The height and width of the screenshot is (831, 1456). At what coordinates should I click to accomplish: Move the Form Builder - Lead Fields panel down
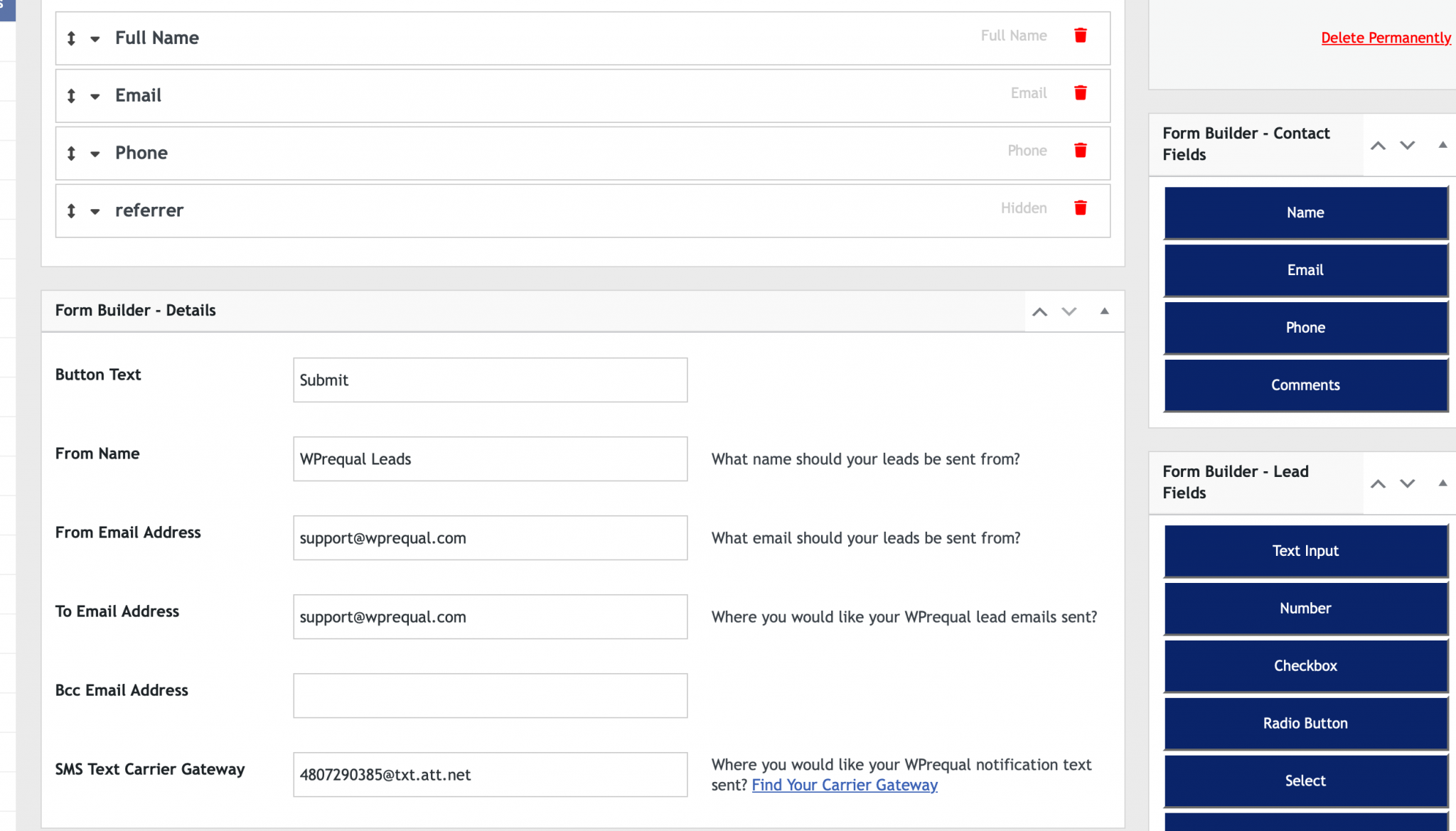pos(1406,483)
